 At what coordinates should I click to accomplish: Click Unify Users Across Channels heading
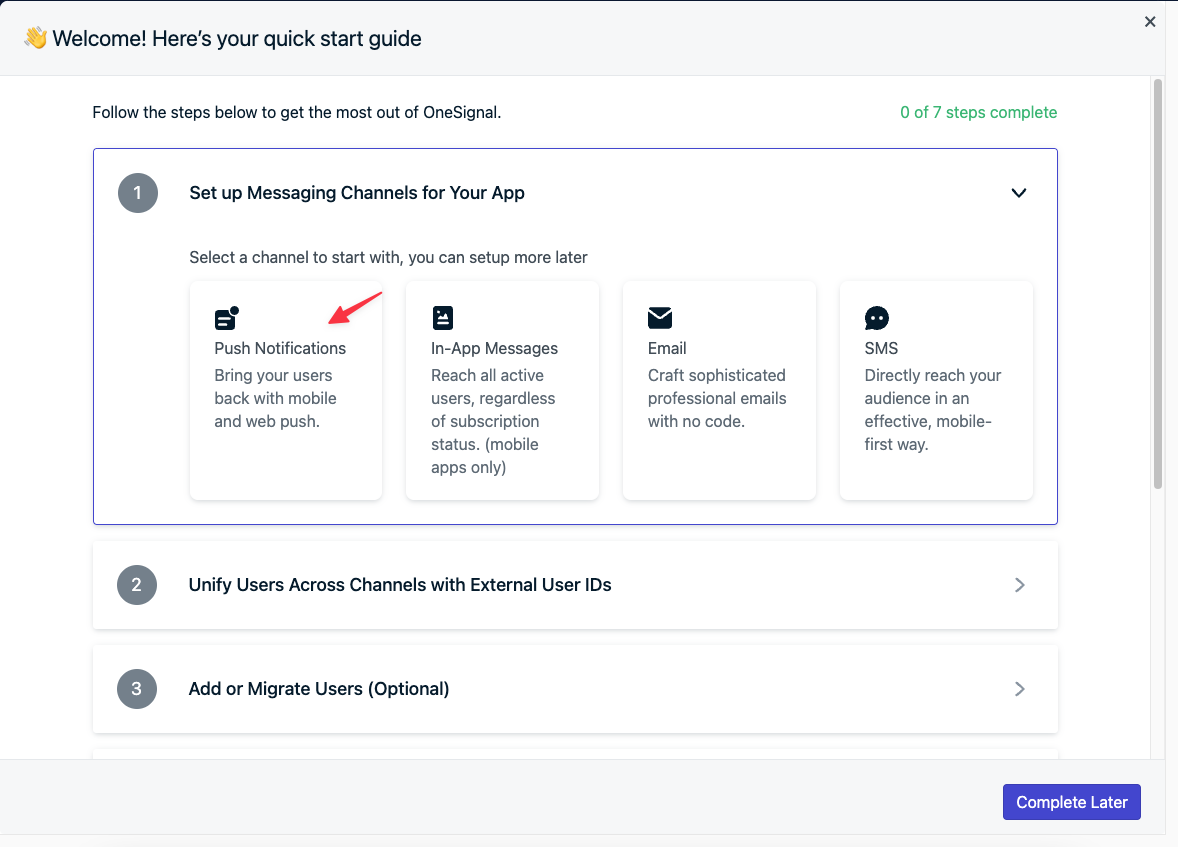[400, 585]
